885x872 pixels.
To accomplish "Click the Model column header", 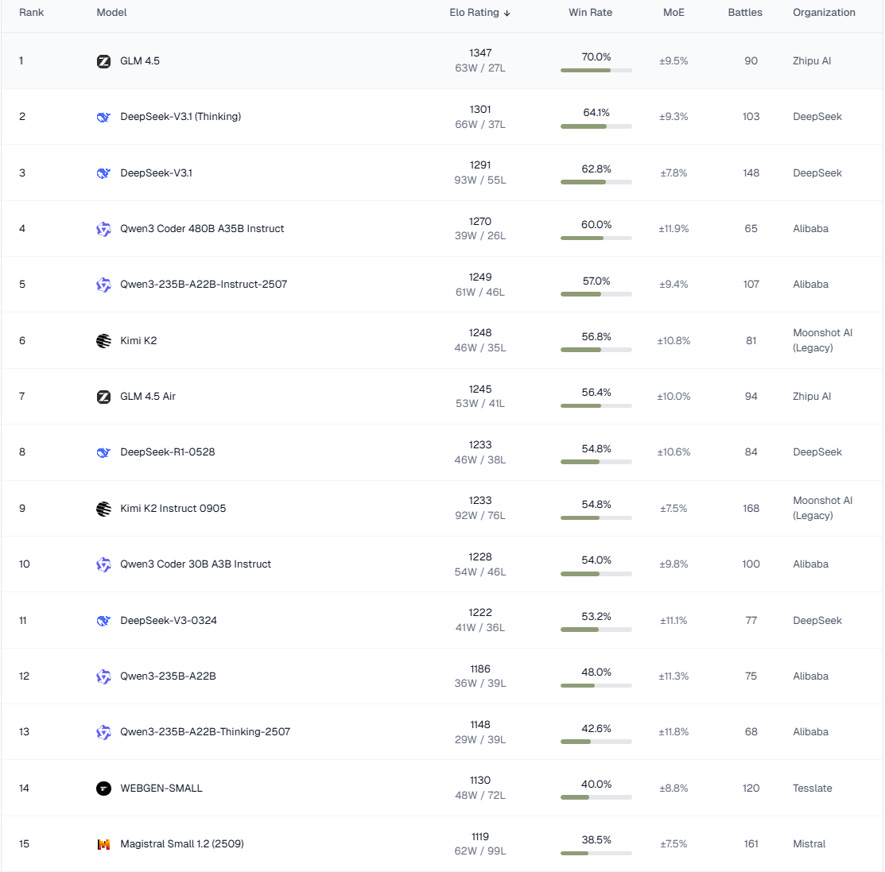I will 111,12.
